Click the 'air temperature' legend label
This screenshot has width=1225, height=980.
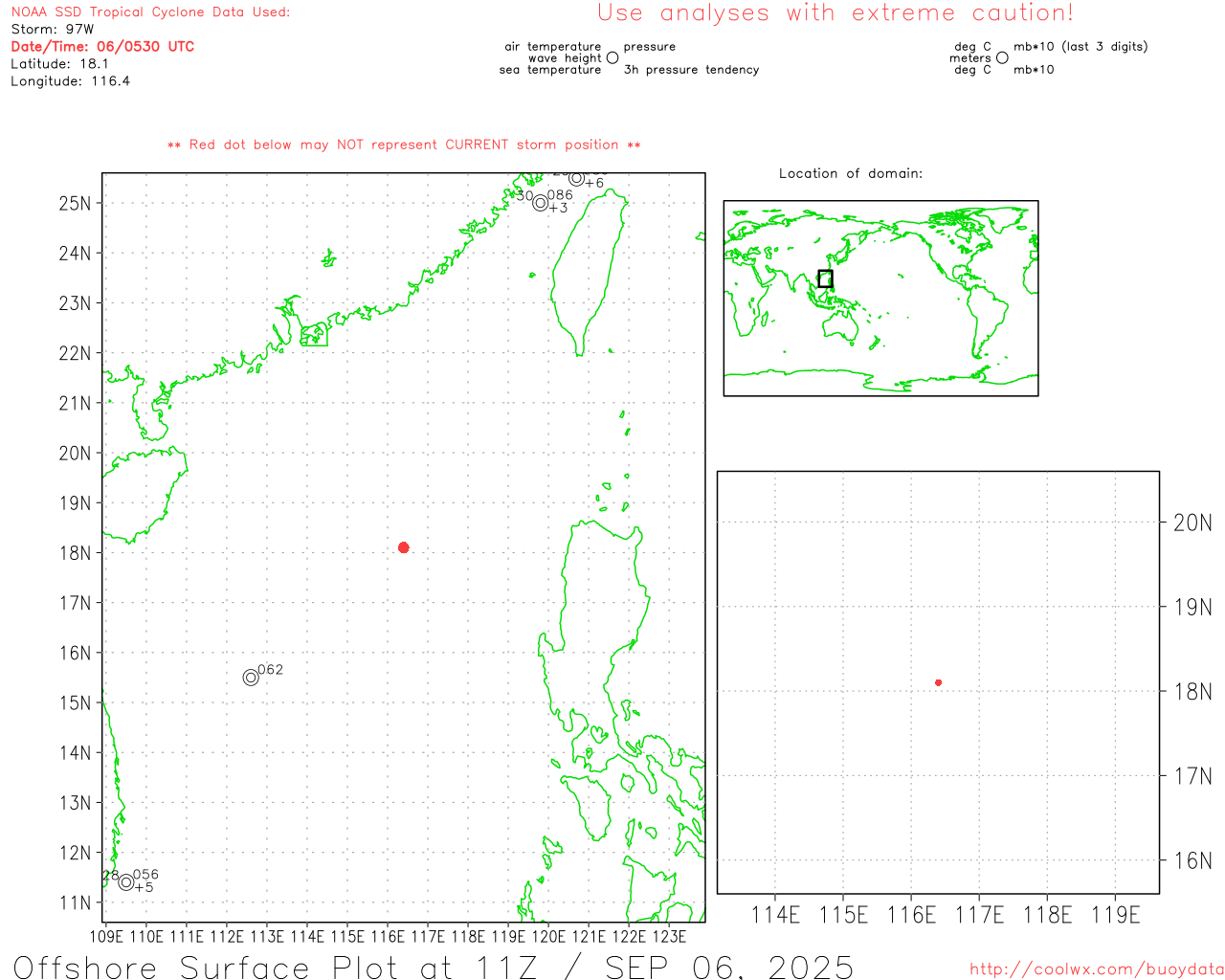[x=553, y=47]
